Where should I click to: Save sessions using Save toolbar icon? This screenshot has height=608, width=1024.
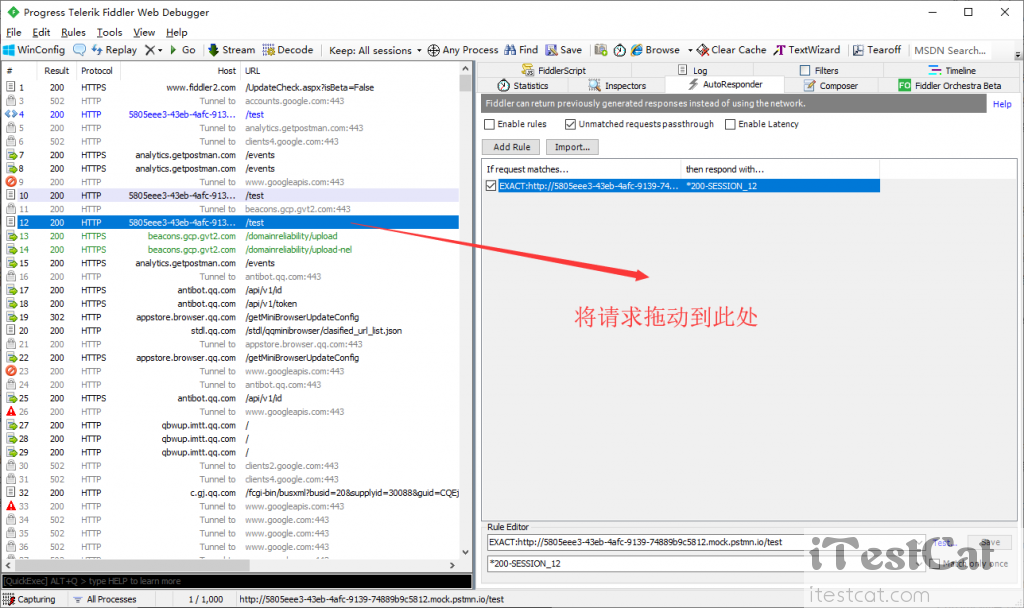click(x=564, y=50)
